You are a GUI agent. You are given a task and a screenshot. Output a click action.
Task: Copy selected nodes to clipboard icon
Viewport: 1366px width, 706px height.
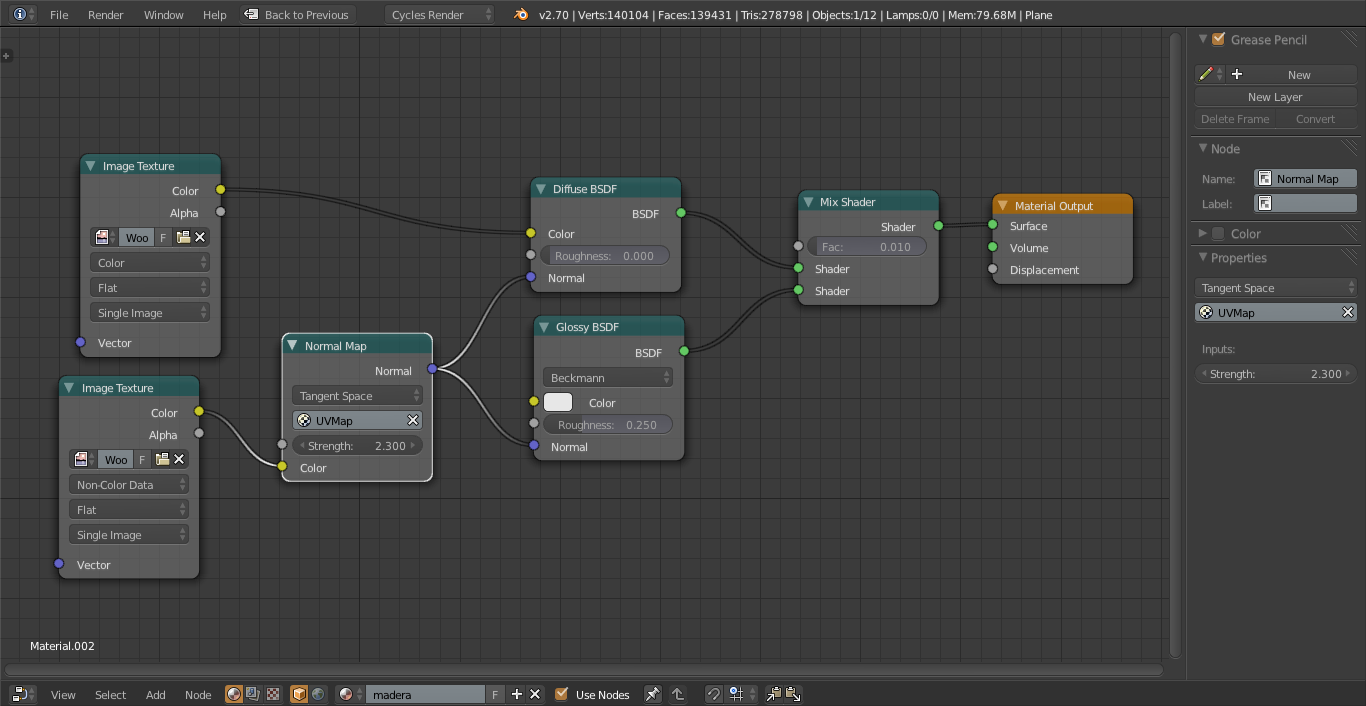tap(773, 694)
